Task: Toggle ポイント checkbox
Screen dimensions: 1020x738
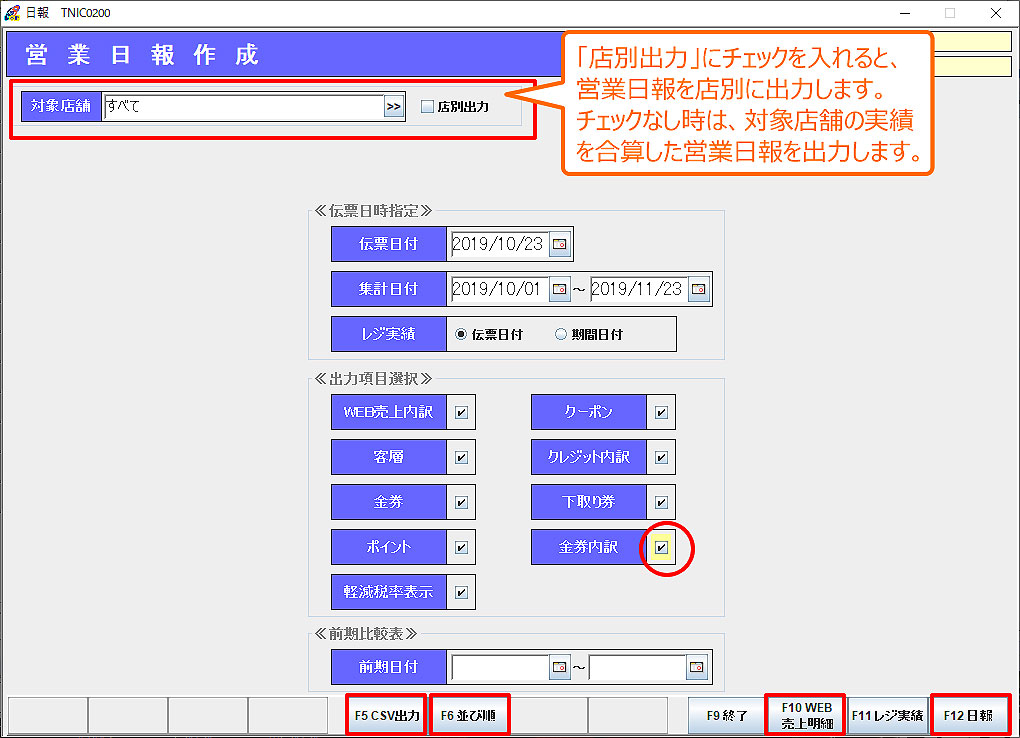Action: coord(461,547)
